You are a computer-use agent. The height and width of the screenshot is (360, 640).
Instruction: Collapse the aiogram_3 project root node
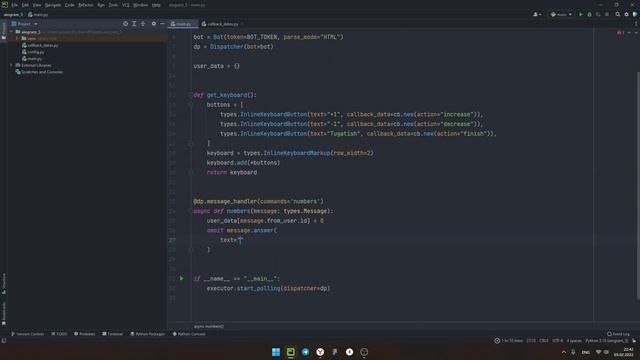(x=11, y=31)
